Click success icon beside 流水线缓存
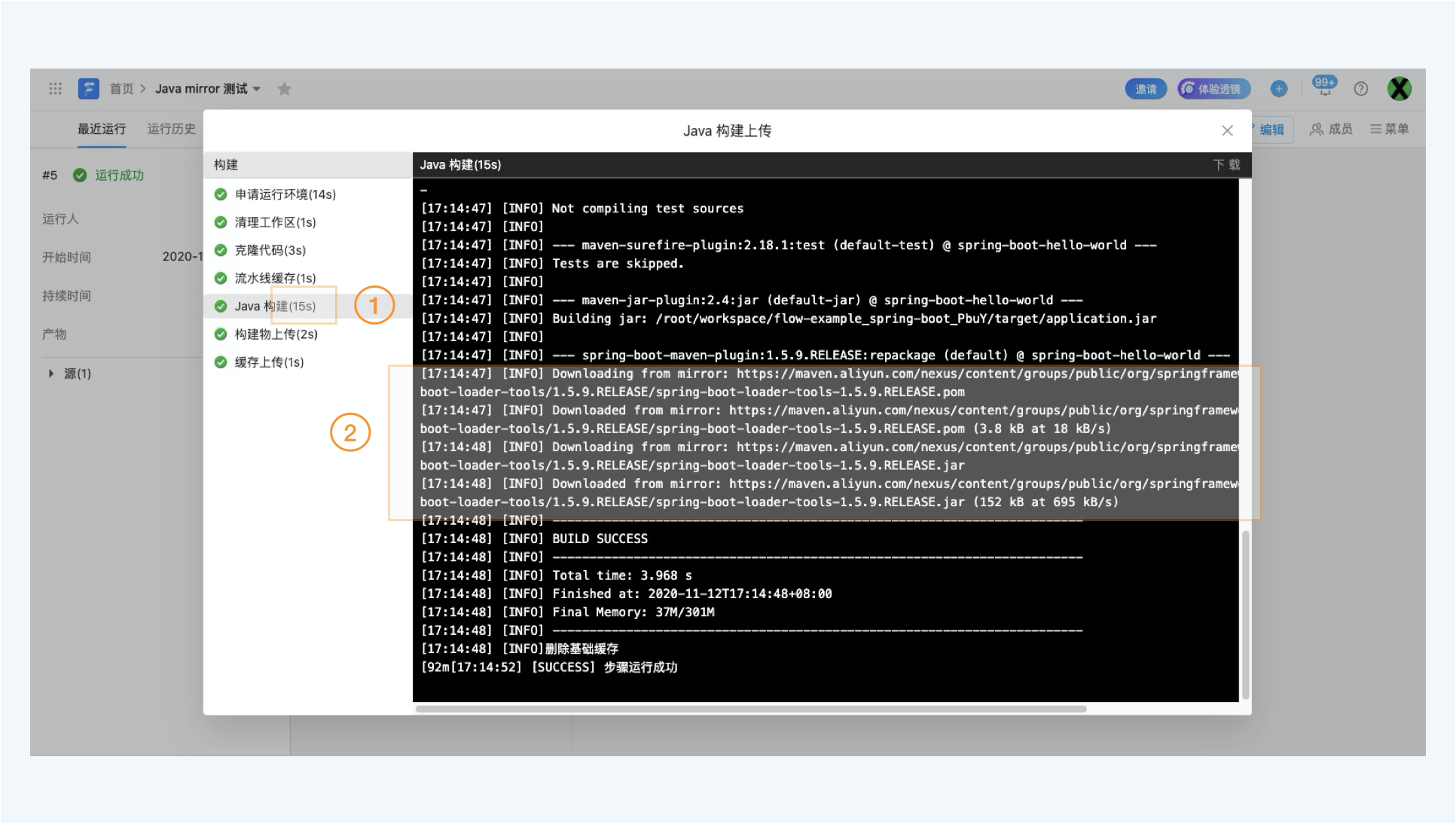Image resolution: width=1456 pixels, height=824 pixels. (x=221, y=278)
